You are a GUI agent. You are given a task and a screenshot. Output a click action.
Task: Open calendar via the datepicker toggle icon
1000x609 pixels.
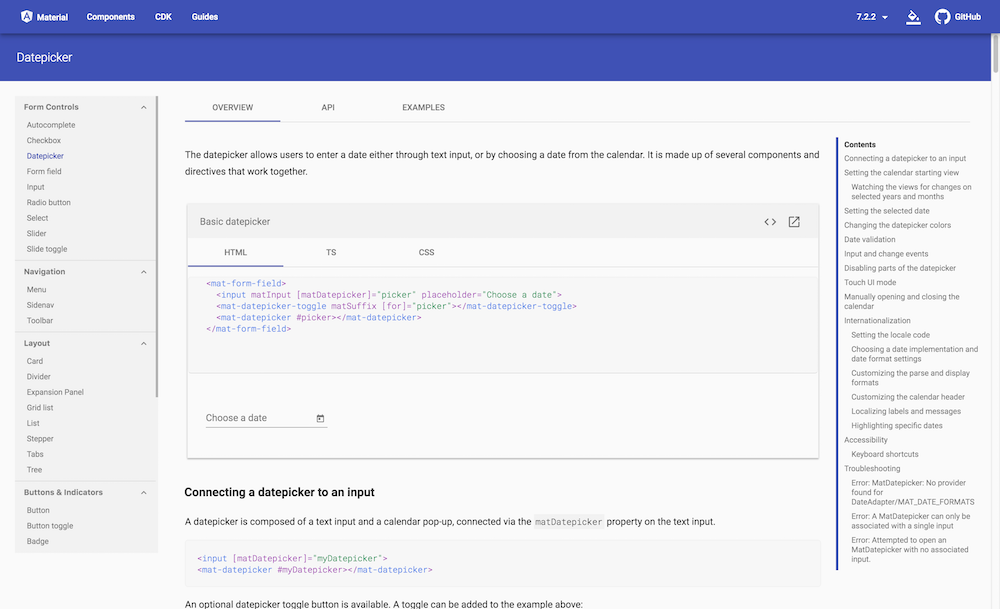tap(320, 418)
